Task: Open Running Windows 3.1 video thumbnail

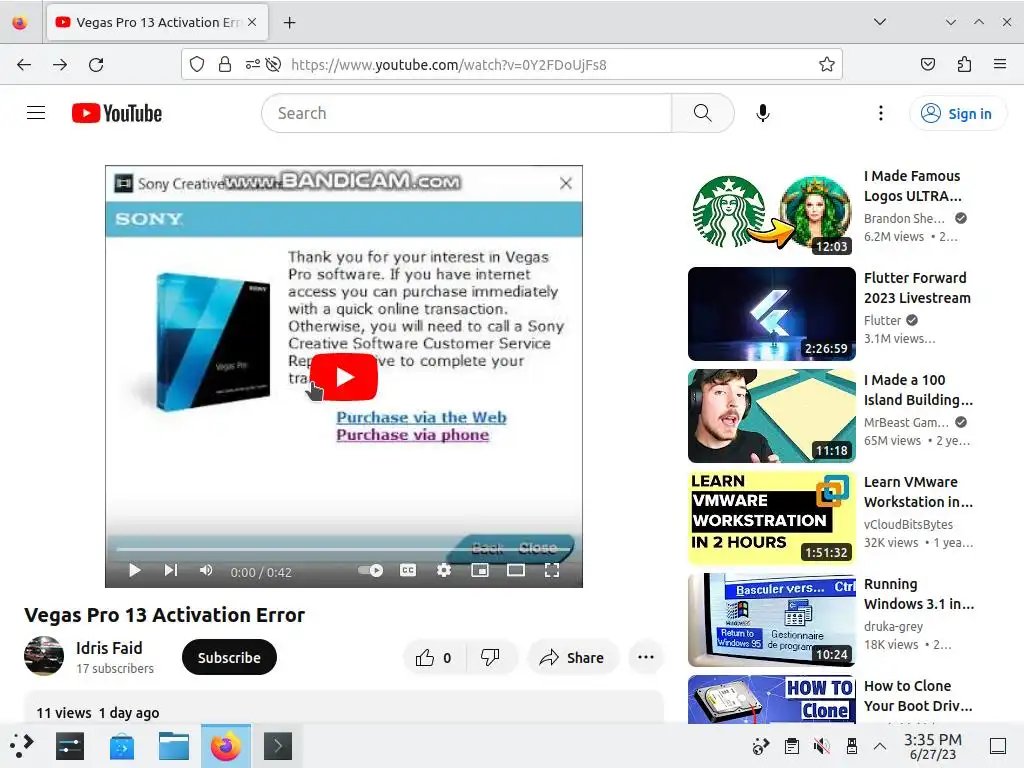Action: [772, 620]
